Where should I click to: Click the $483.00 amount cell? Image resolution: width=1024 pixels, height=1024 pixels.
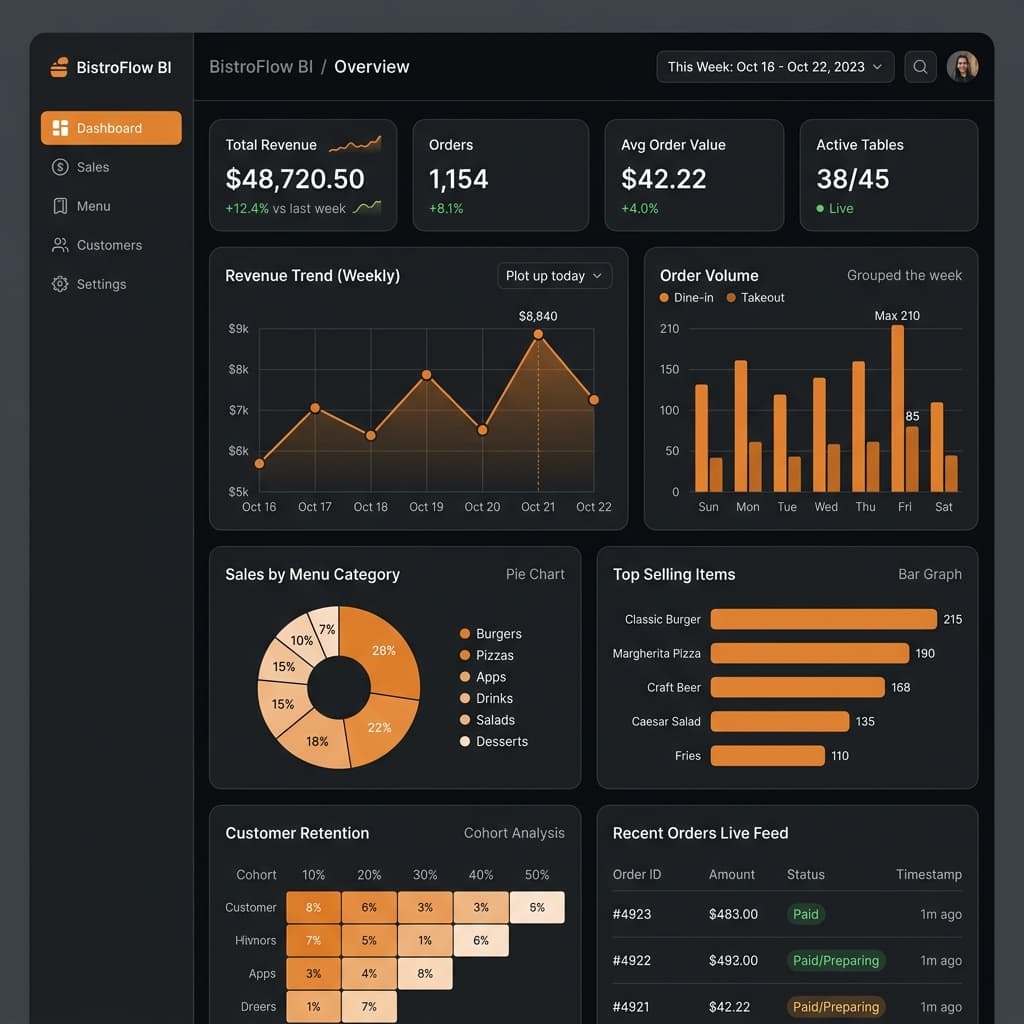tap(733, 914)
